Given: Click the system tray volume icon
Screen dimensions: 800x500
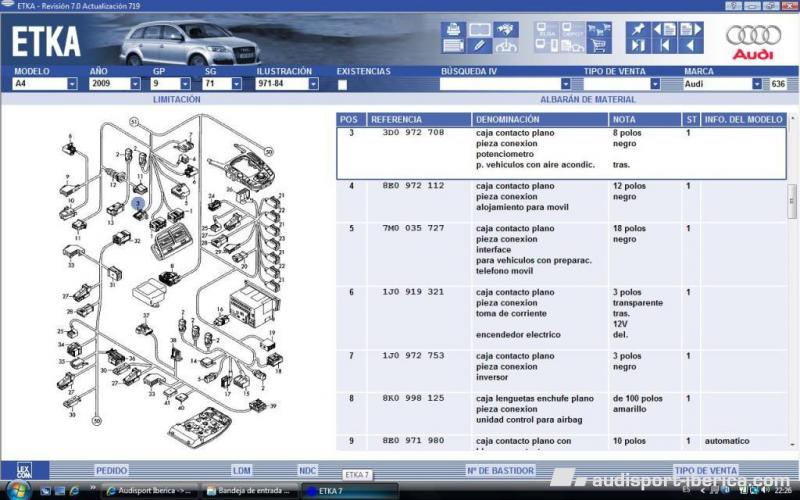Looking at the screenshot, I should pyautogui.click(x=765, y=491).
